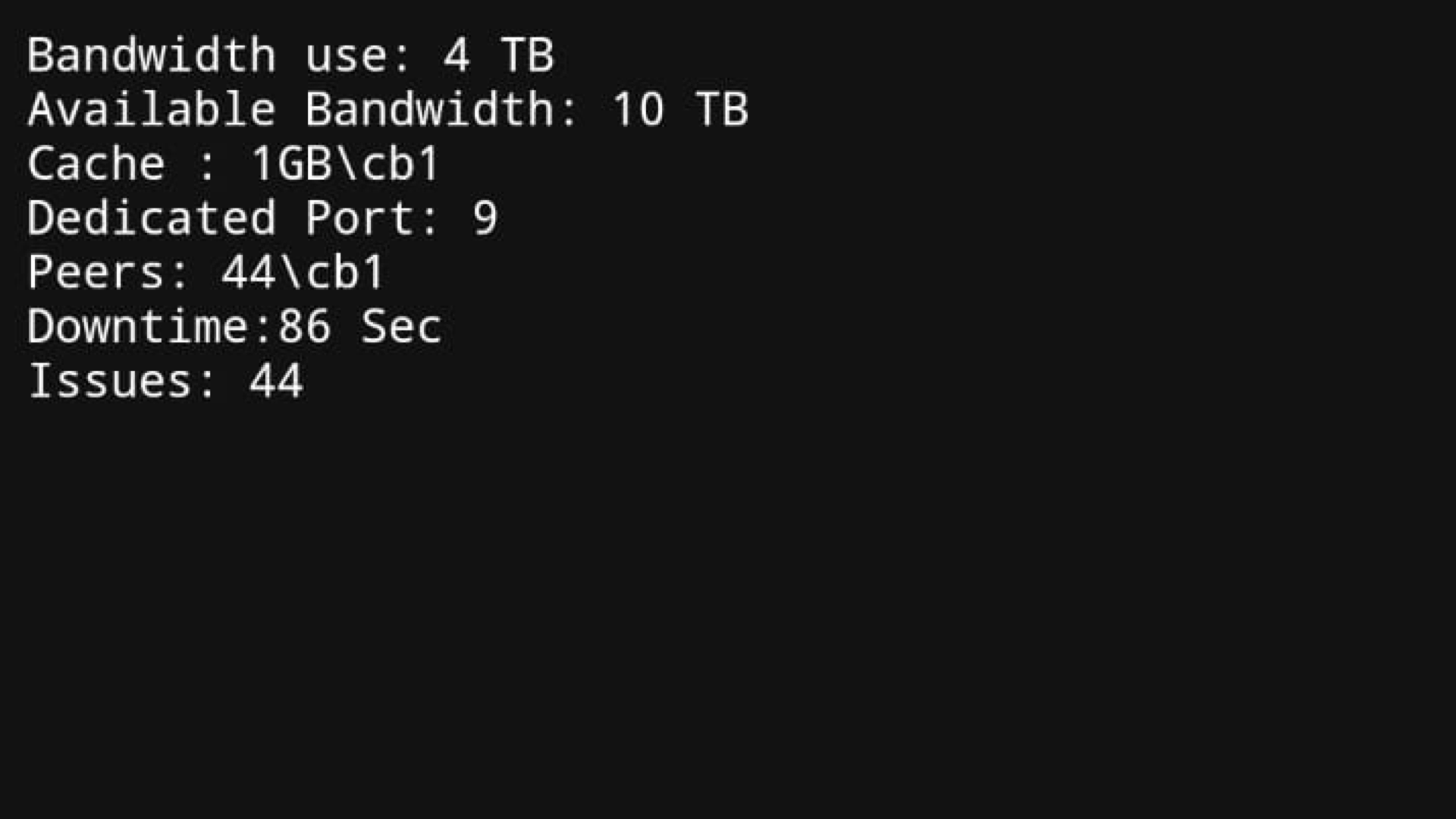
Task: Click the "Issues" label
Action: coord(110,381)
